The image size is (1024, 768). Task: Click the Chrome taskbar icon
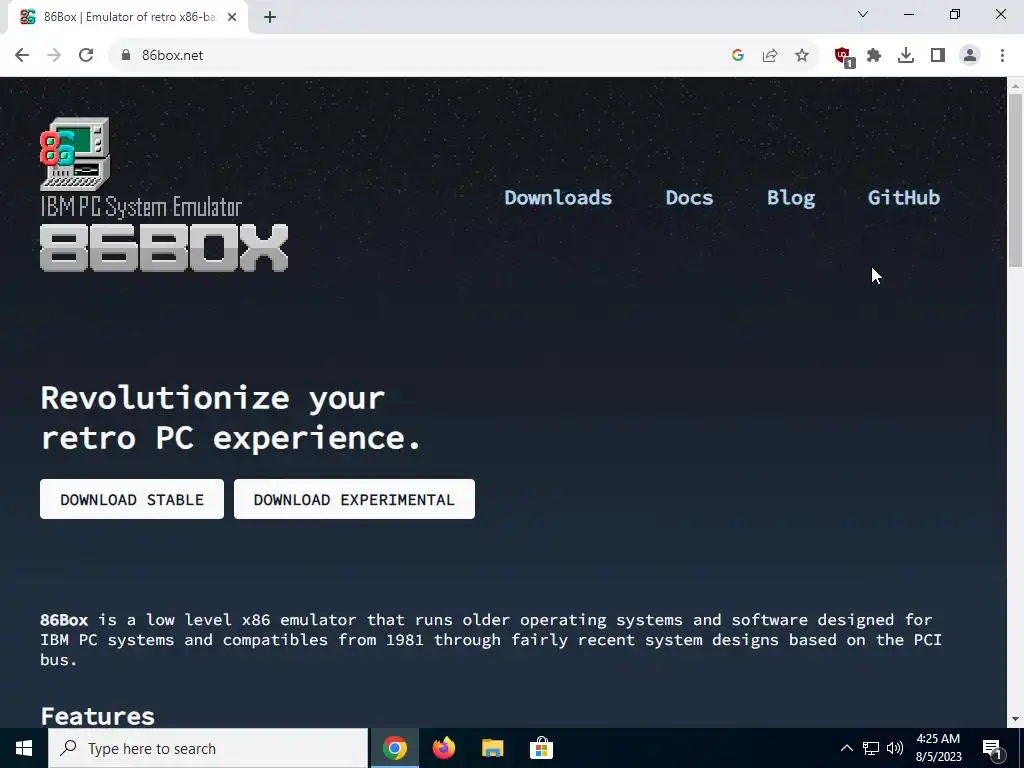394,748
